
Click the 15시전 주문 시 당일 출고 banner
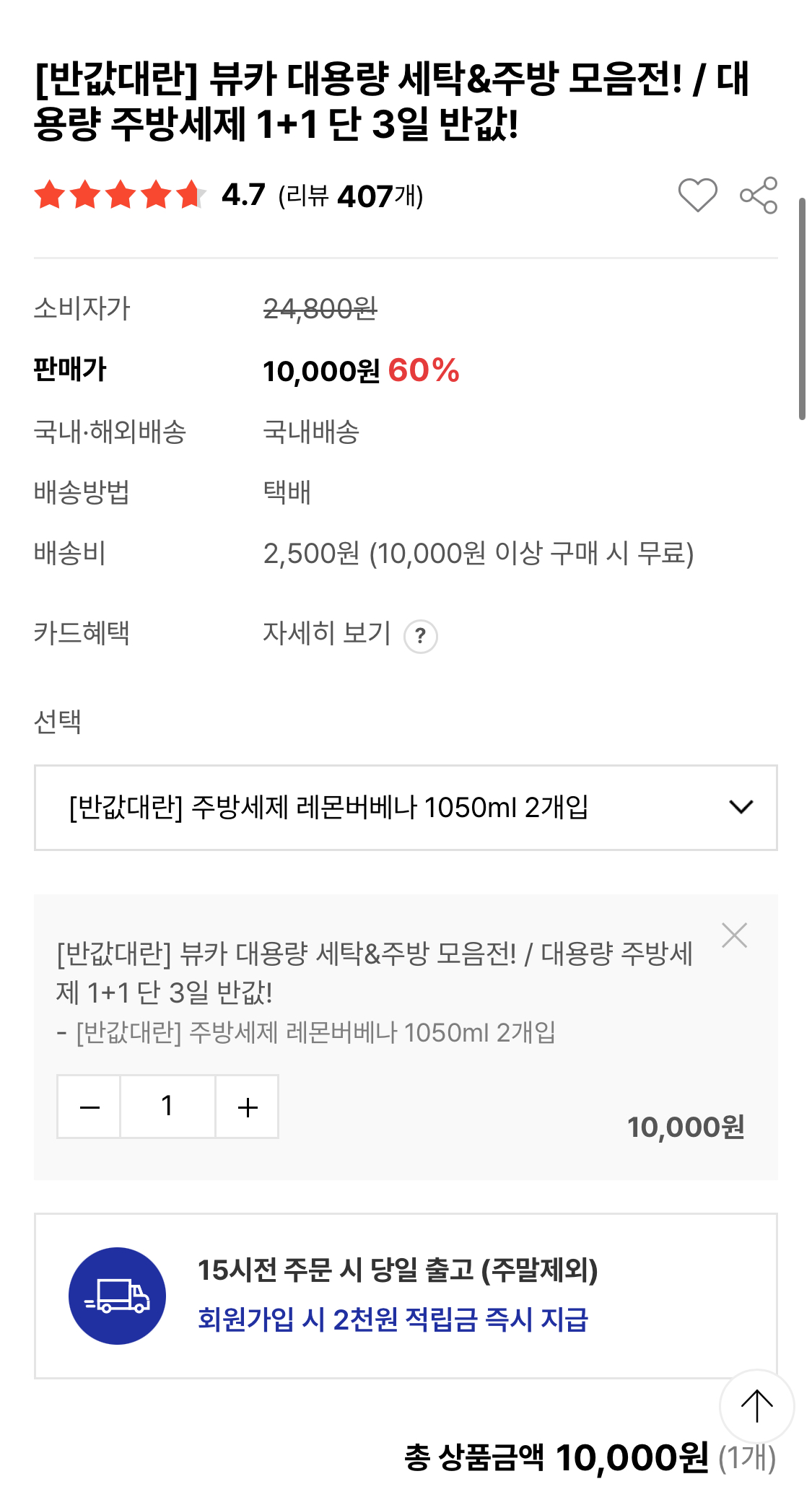(406, 1296)
